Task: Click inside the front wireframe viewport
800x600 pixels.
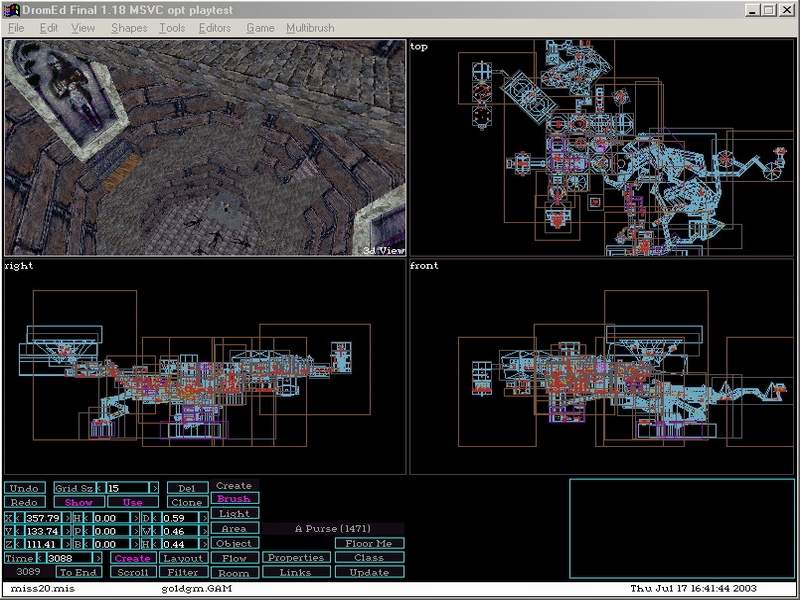Action: pyautogui.click(x=602, y=367)
